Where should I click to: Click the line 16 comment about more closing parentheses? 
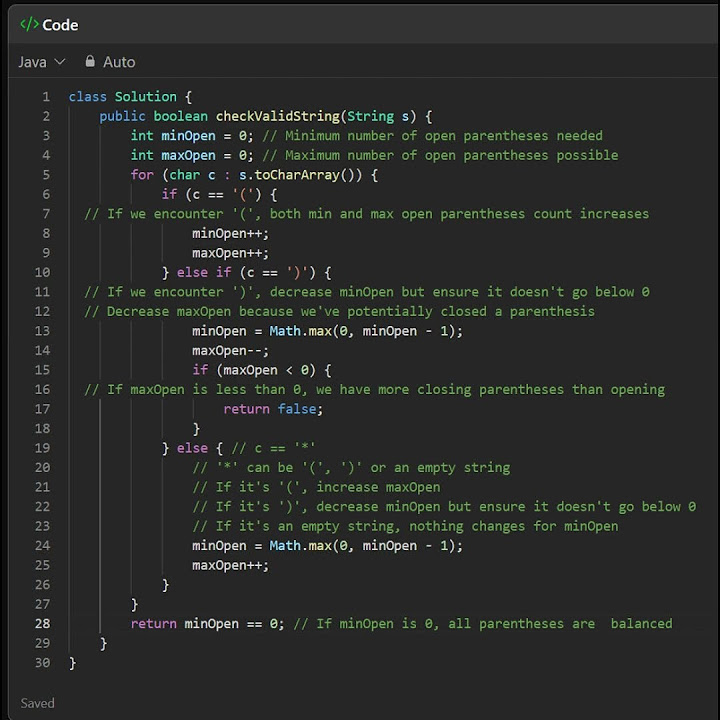[x=374, y=389]
